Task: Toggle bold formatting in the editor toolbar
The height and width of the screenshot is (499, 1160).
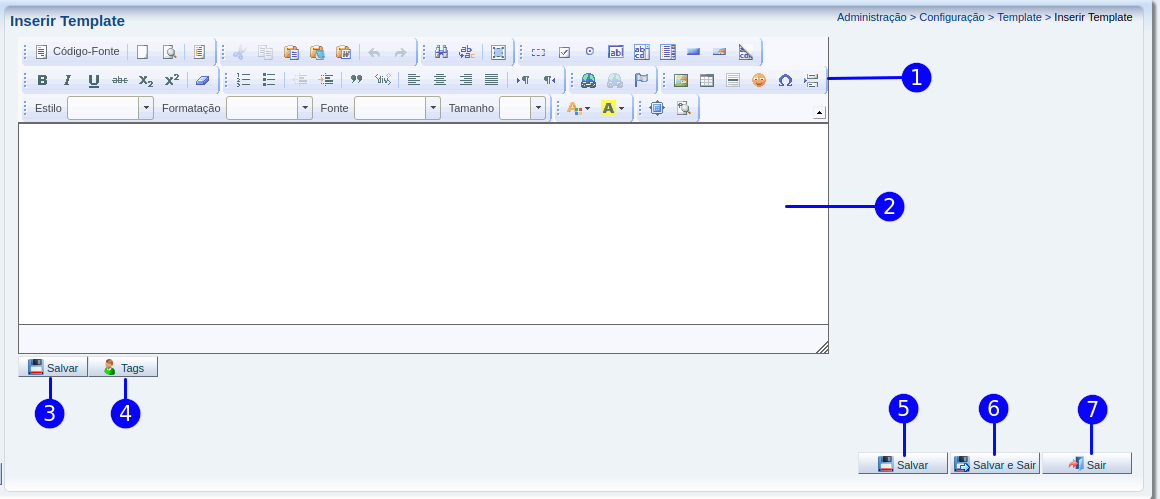Action: point(42,80)
